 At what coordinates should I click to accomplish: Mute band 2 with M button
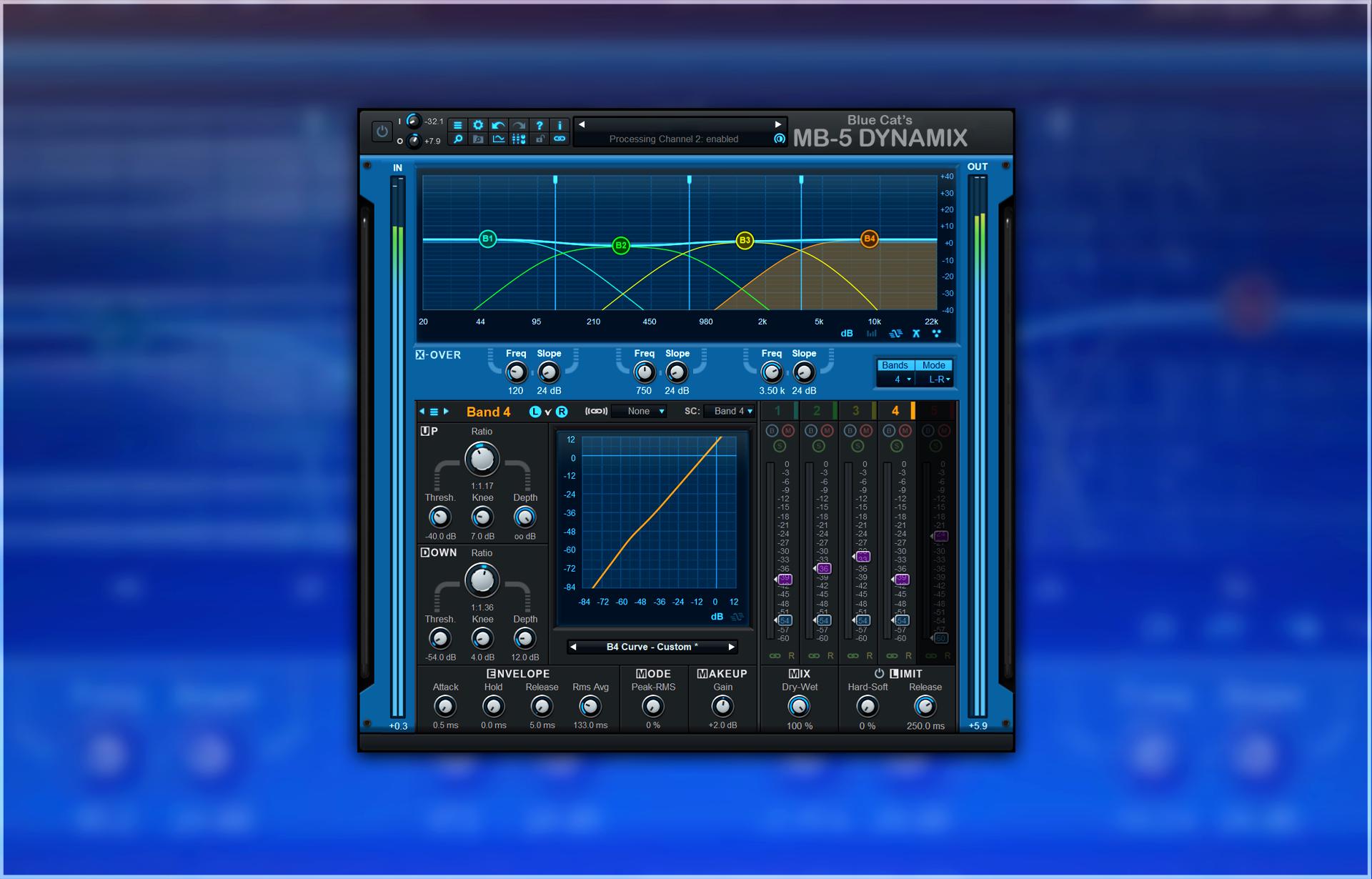pos(827,430)
